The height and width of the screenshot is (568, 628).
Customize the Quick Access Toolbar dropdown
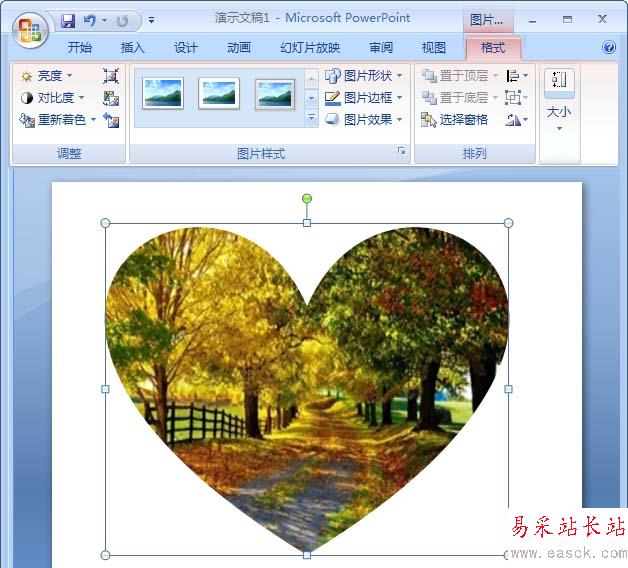tap(151, 20)
